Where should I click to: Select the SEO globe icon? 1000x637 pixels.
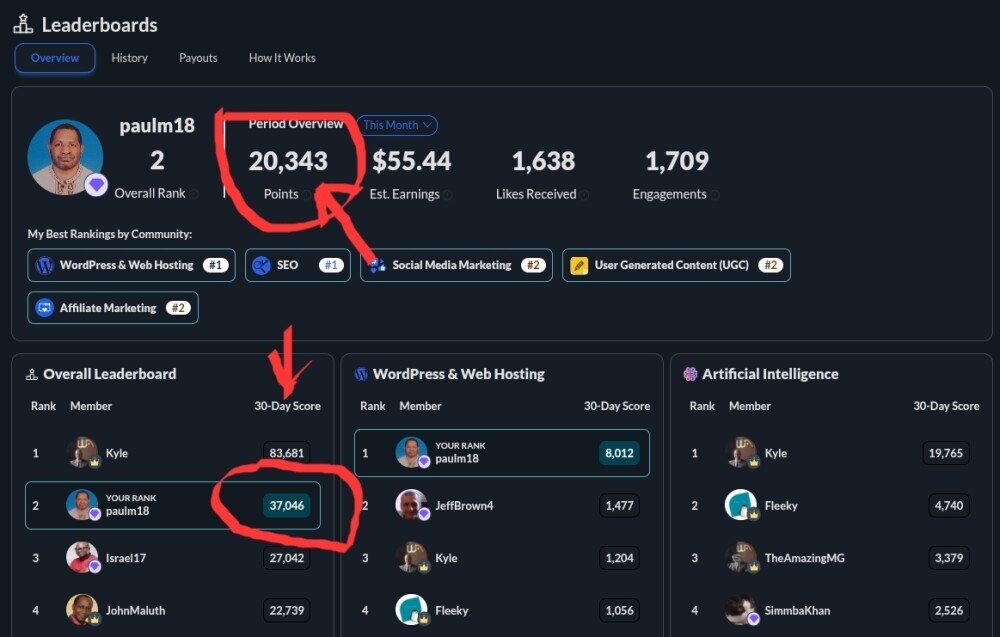(x=262, y=265)
